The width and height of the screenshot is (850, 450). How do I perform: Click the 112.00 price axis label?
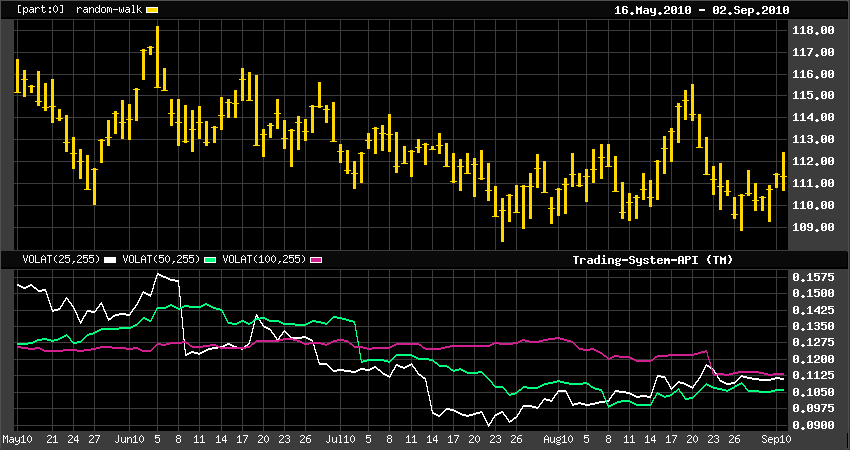(x=813, y=162)
